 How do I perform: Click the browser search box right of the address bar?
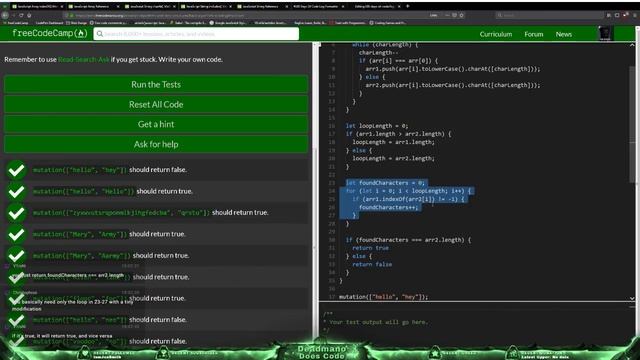pos(549,15)
